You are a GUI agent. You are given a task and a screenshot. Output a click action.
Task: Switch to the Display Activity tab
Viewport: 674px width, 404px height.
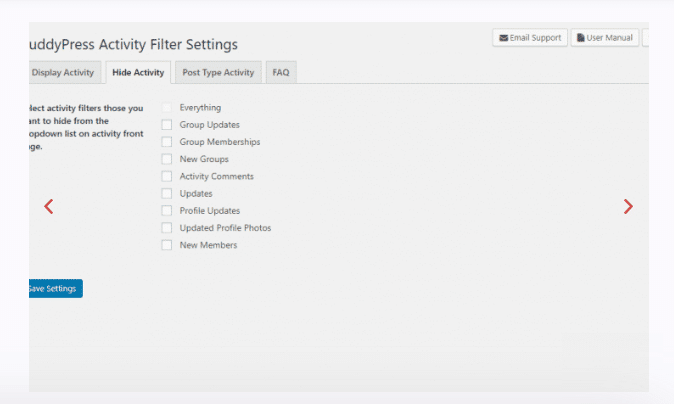[64, 72]
